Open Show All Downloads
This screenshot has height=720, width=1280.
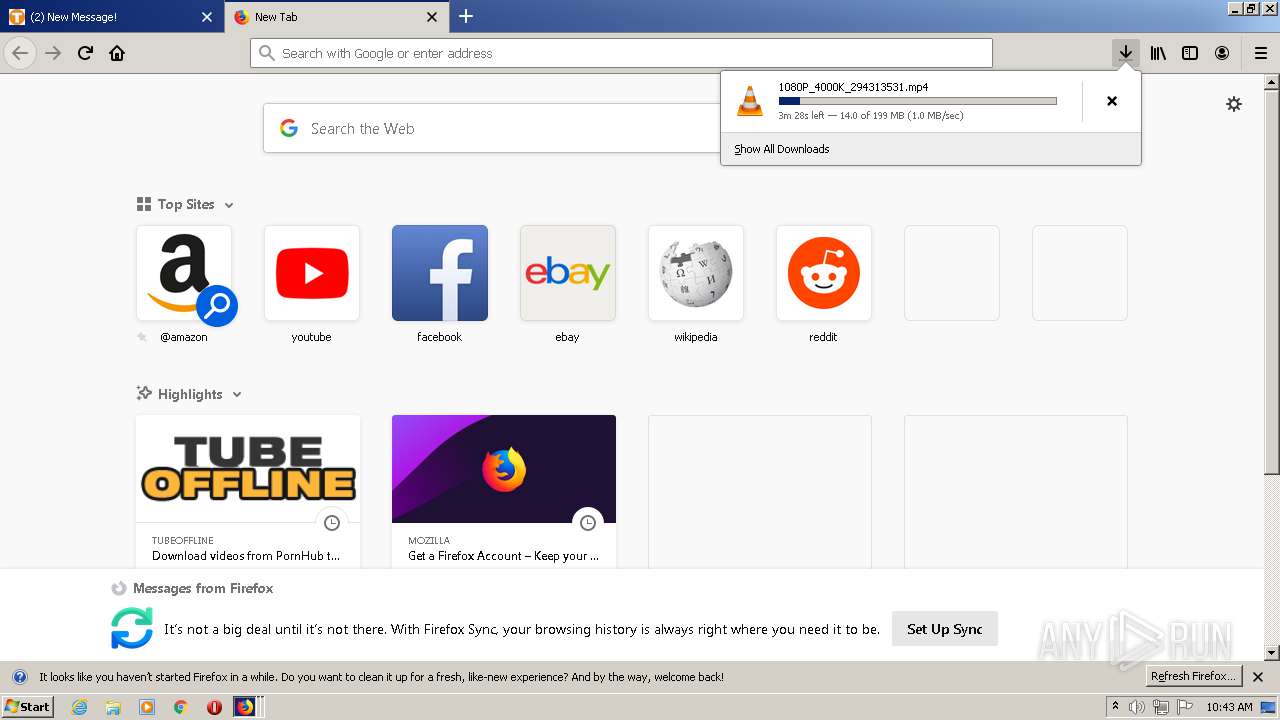(782, 149)
